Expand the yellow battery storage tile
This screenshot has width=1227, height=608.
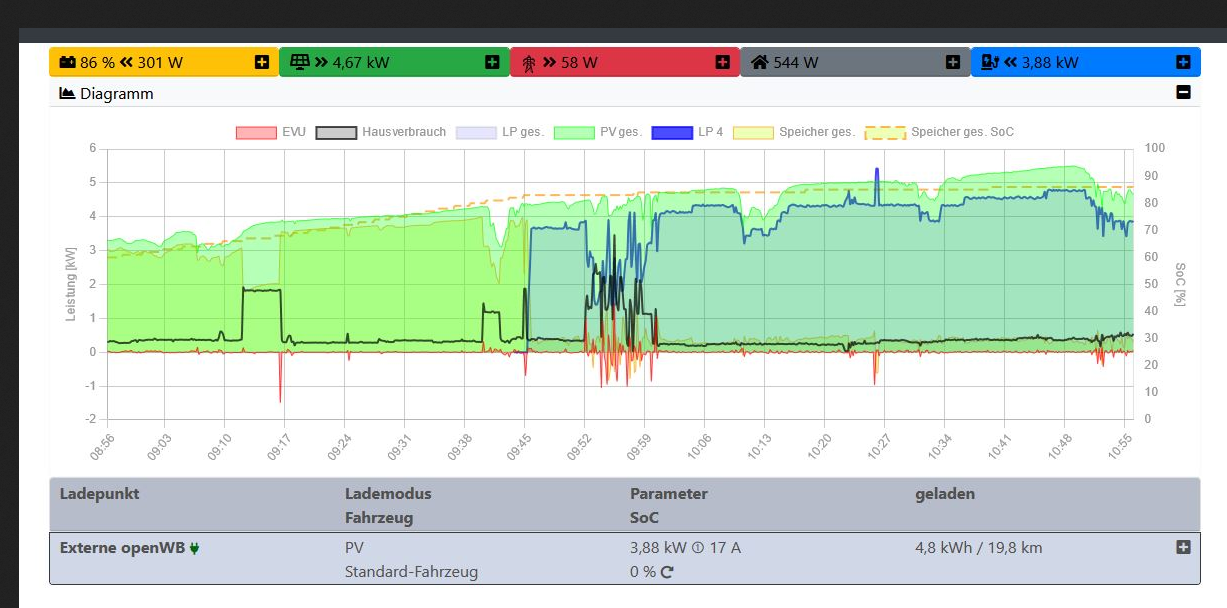(262, 62)
